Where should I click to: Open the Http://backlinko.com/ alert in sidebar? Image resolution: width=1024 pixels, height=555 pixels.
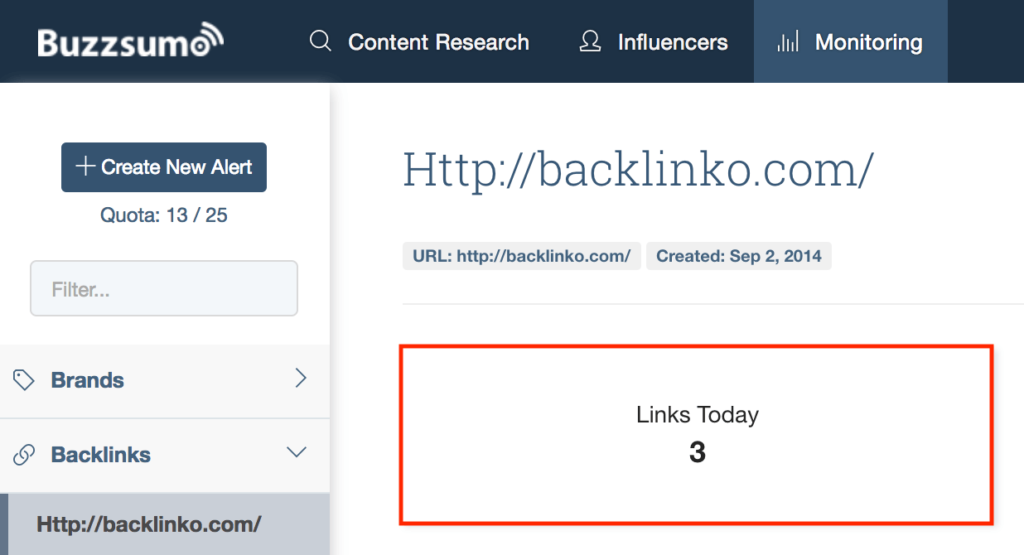coord(149,524)
